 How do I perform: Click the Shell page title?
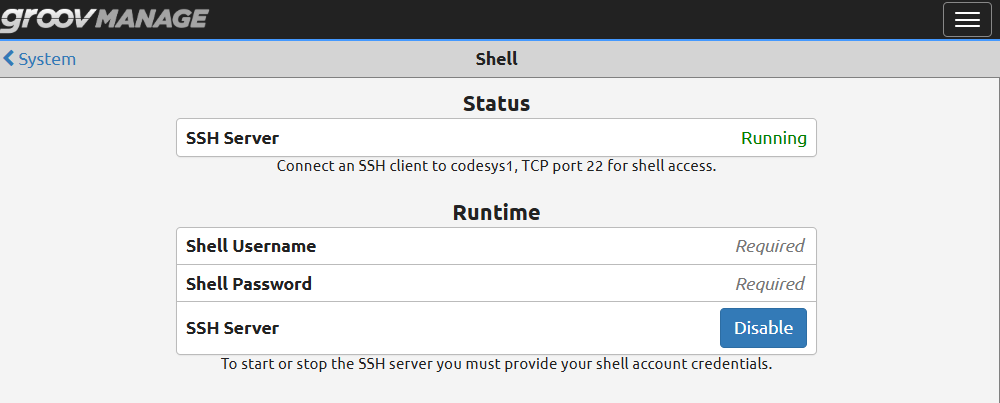(x=496, y=59)
